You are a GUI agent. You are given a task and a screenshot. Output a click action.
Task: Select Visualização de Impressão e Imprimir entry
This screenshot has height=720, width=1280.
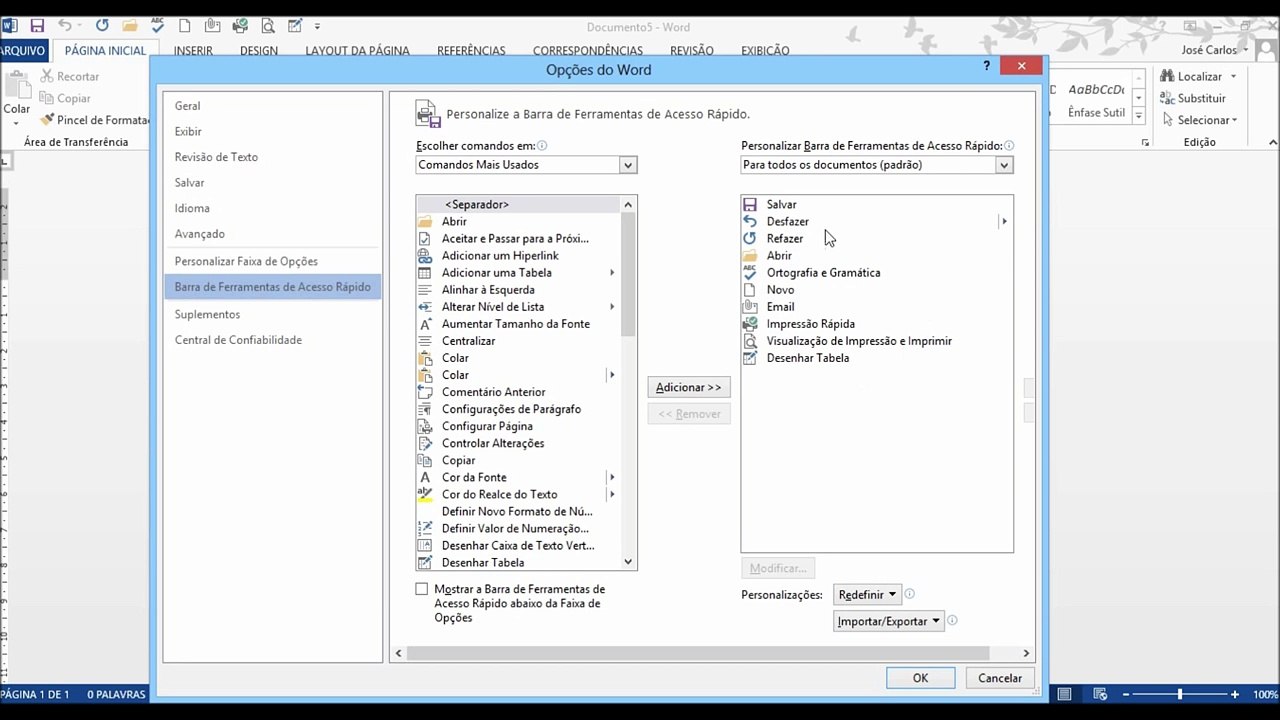[877, 341]
